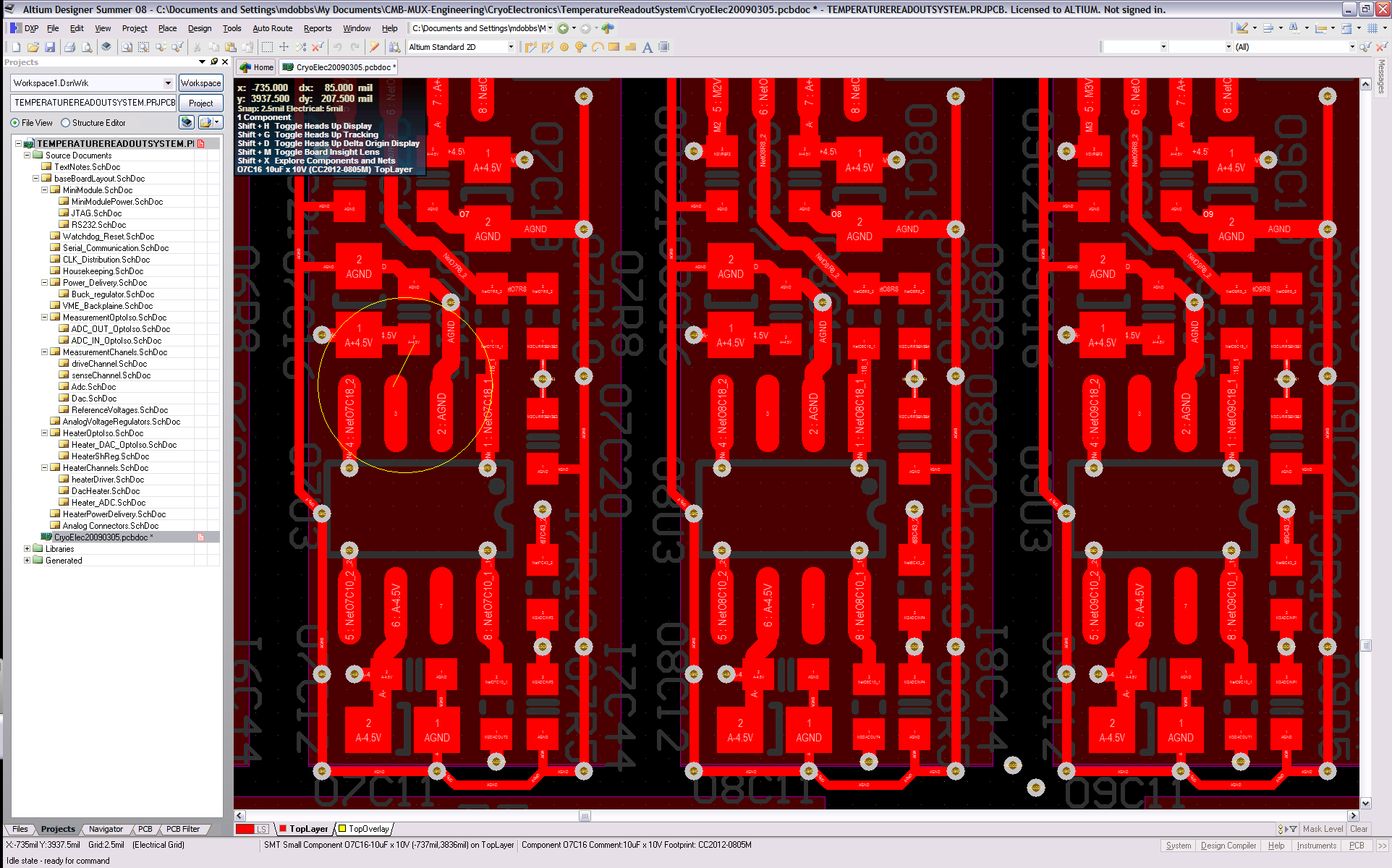Click the red layer set LS swatch

[252, 829]
